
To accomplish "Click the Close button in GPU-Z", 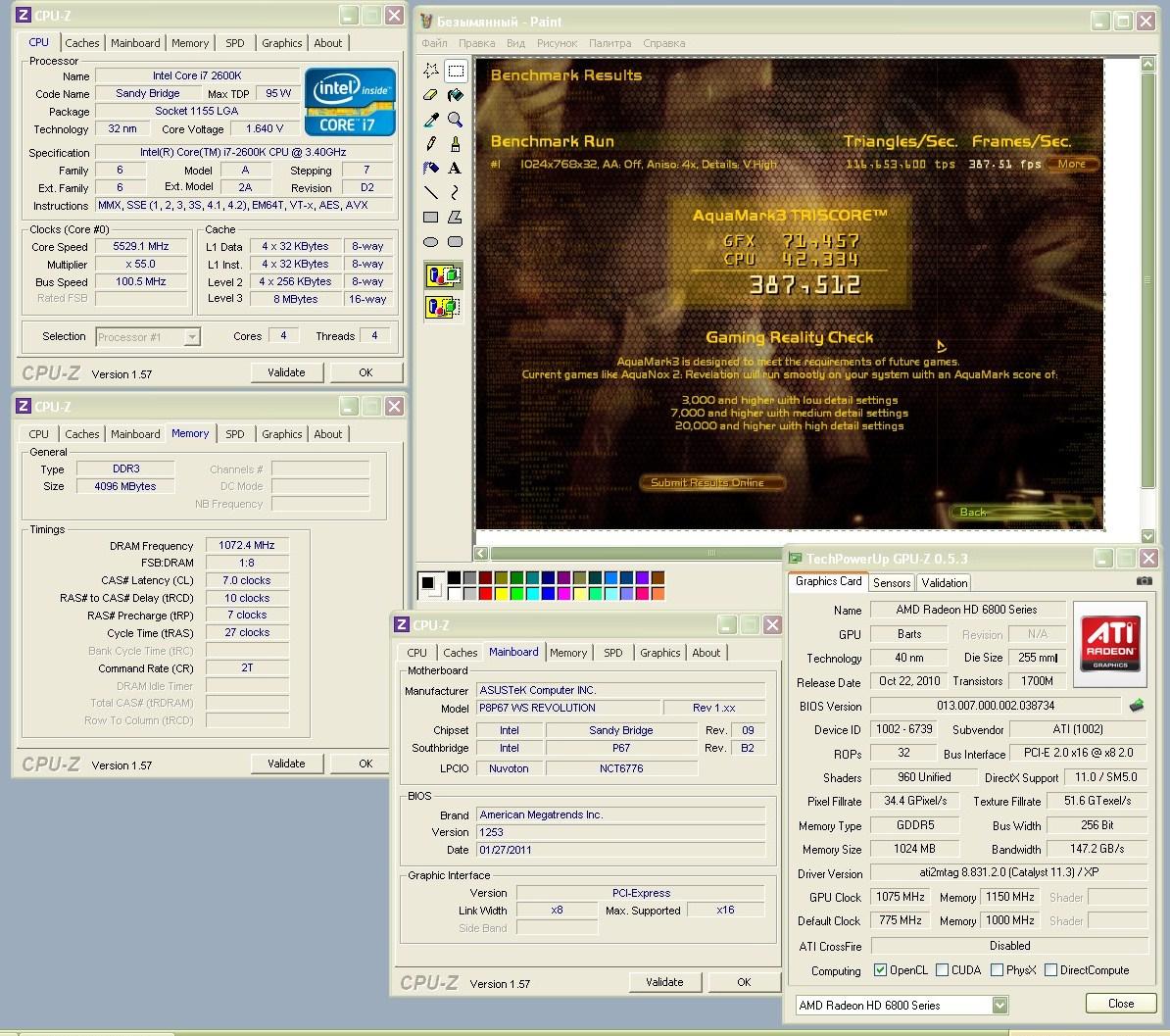I will [x=1121, y=1003].
